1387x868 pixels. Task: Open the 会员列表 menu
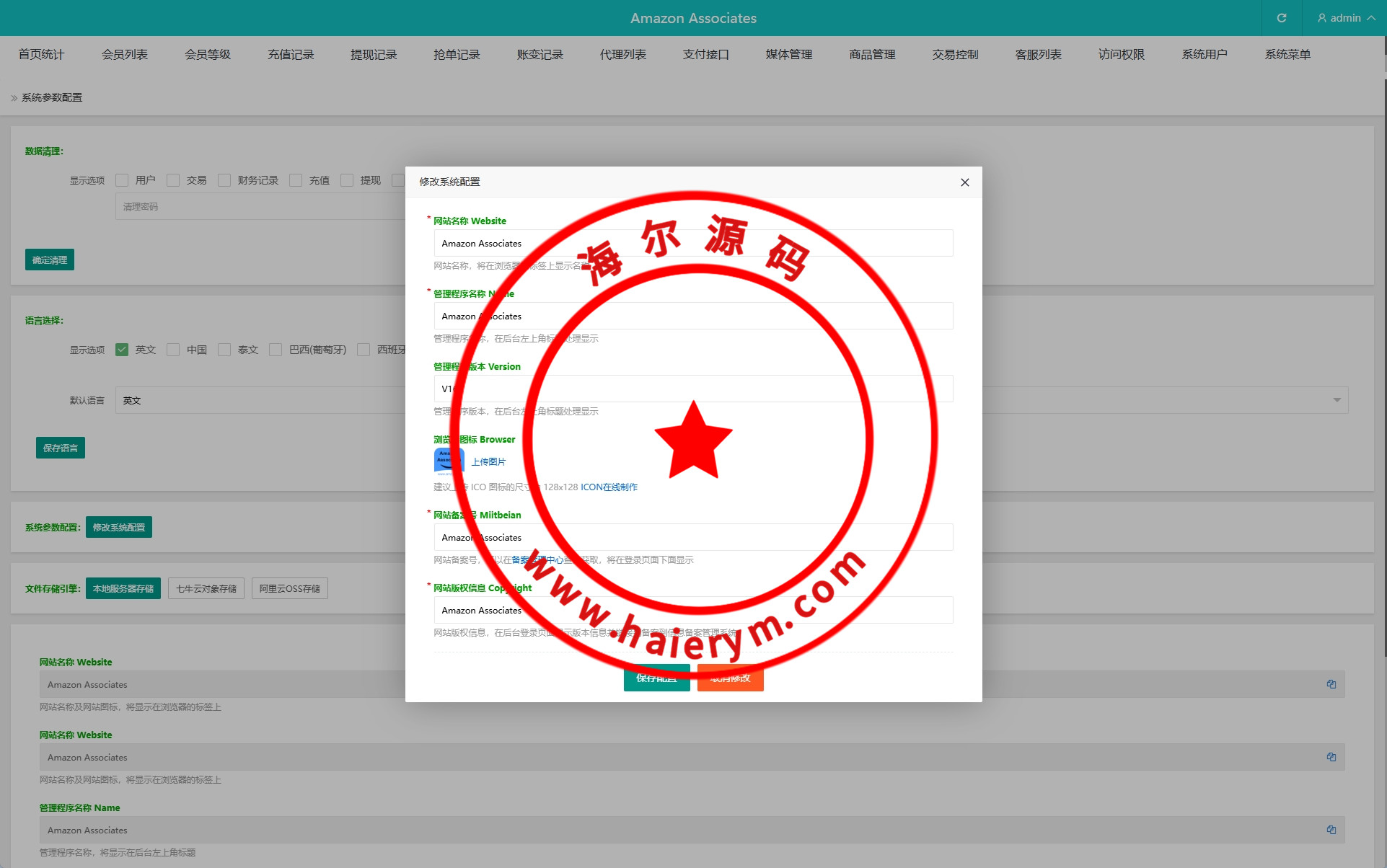click(x=124, y=55)
